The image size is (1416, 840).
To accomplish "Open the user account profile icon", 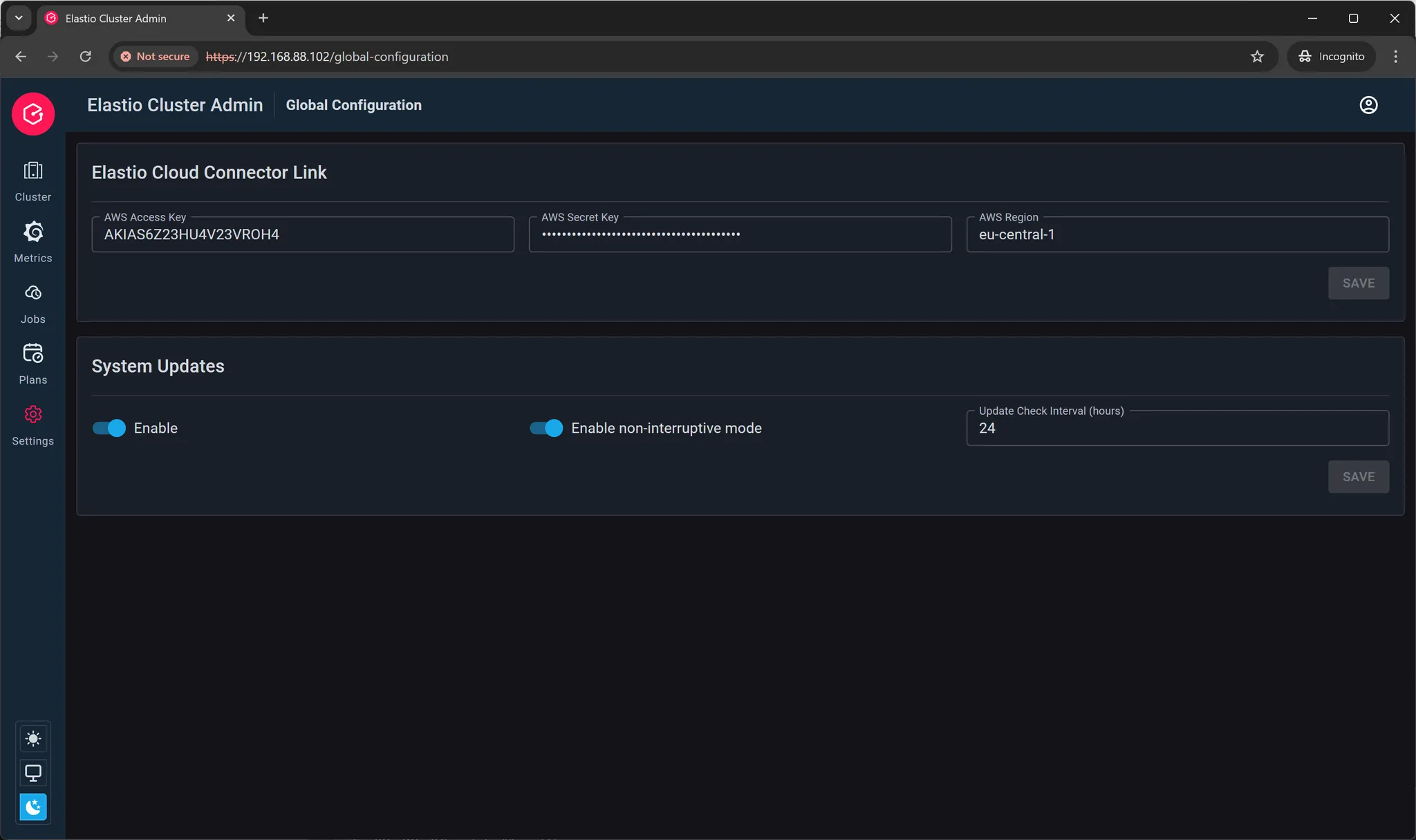I will 1368,105.
